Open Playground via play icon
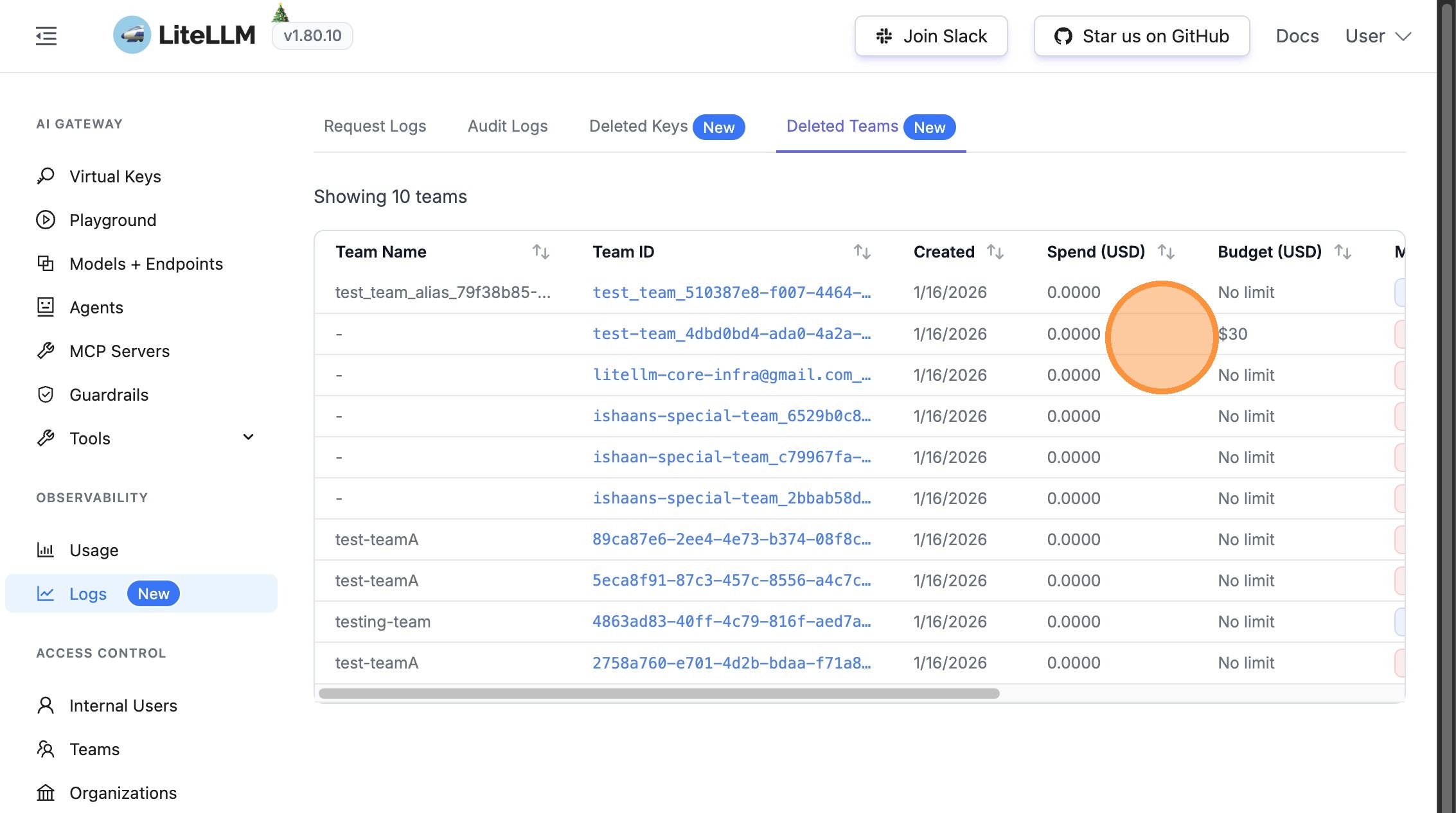 click(46, 220)
